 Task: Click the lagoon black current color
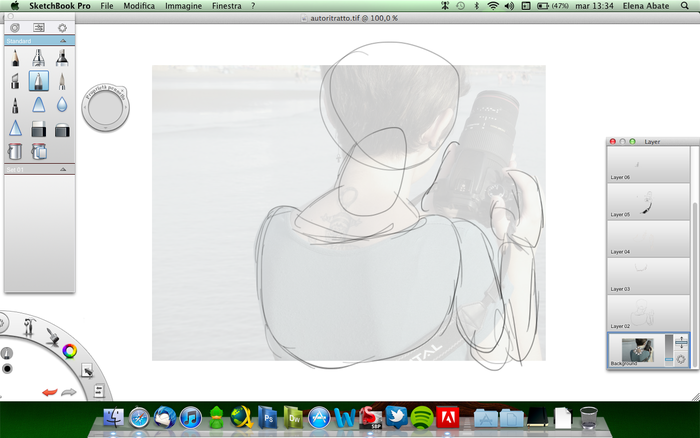pos(7,369)
